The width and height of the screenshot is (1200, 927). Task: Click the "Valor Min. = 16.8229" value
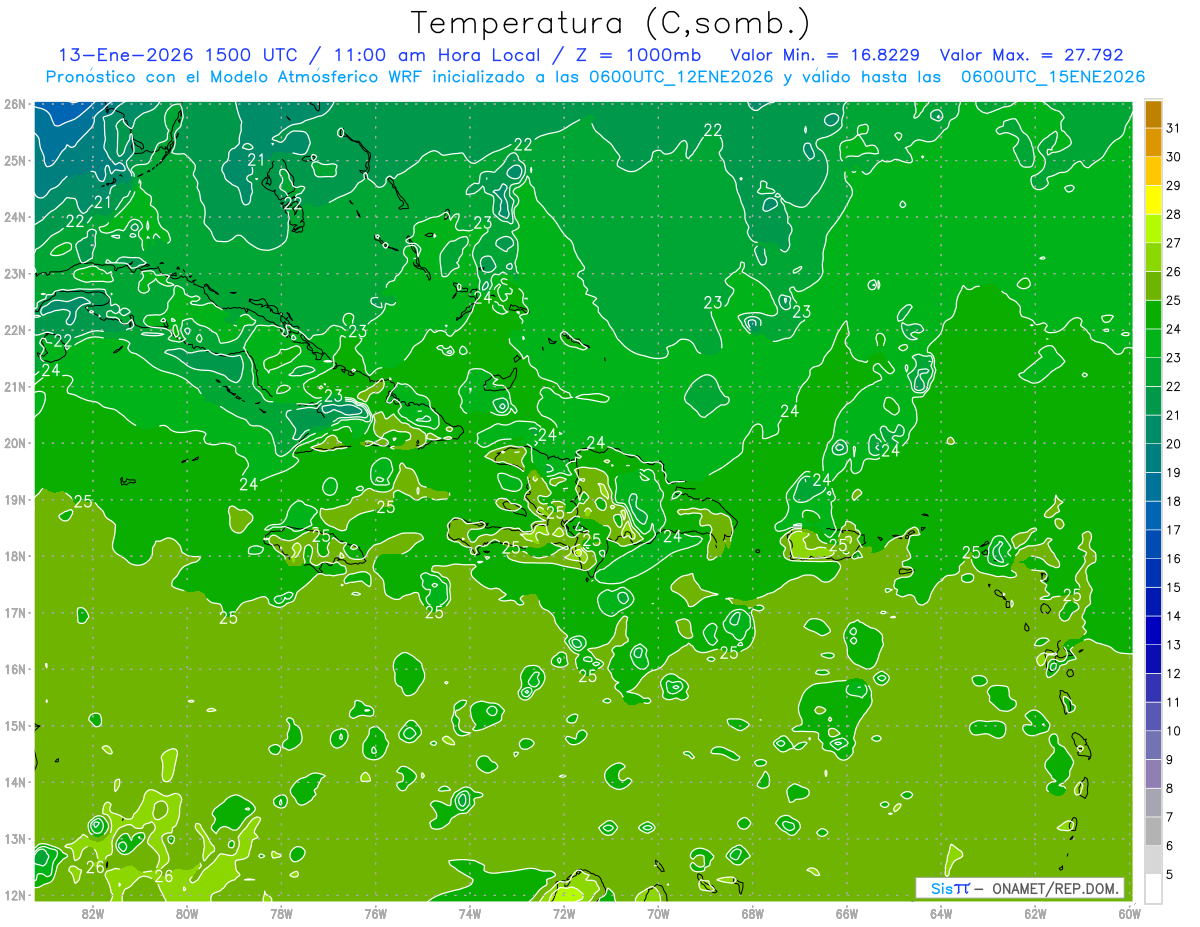point(825,55)
